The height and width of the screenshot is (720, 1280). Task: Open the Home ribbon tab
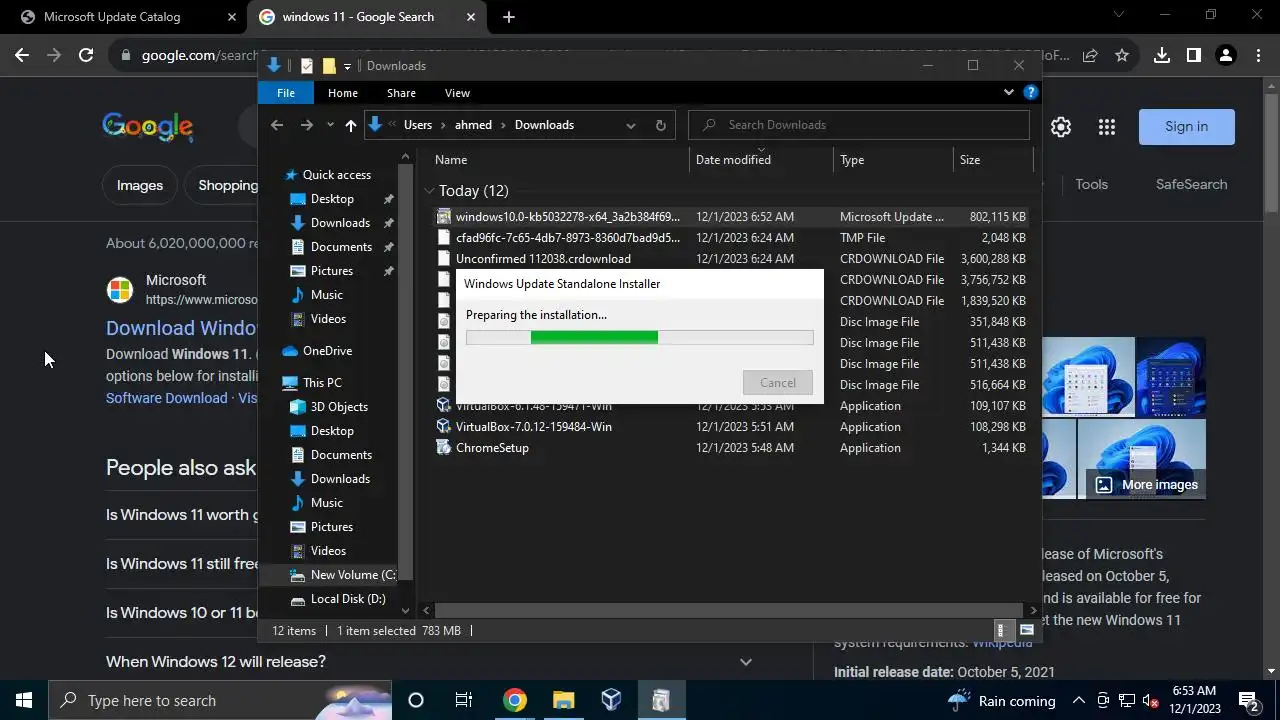click(x=343, y=93)
